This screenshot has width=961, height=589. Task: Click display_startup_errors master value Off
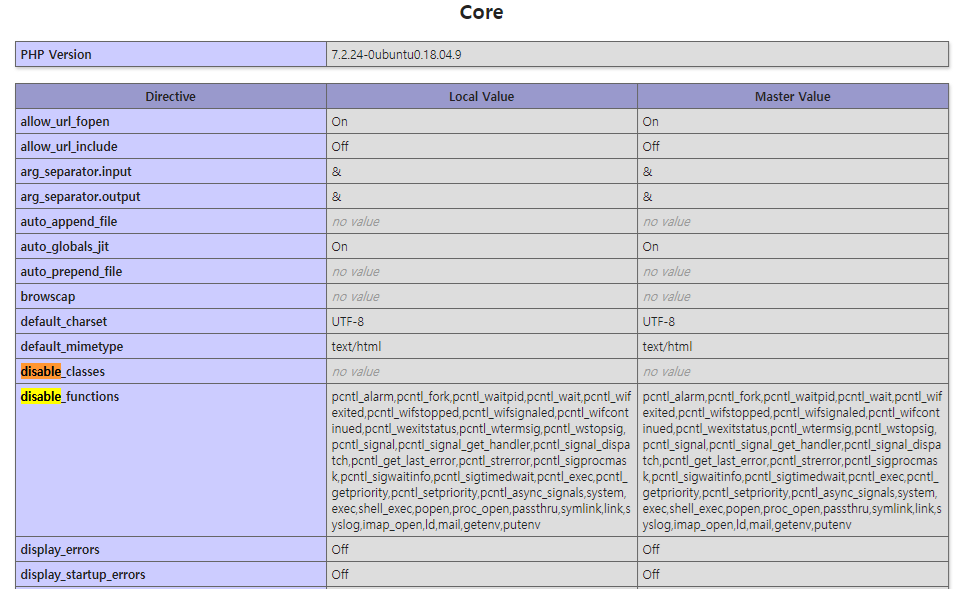[x=651, y=575]
